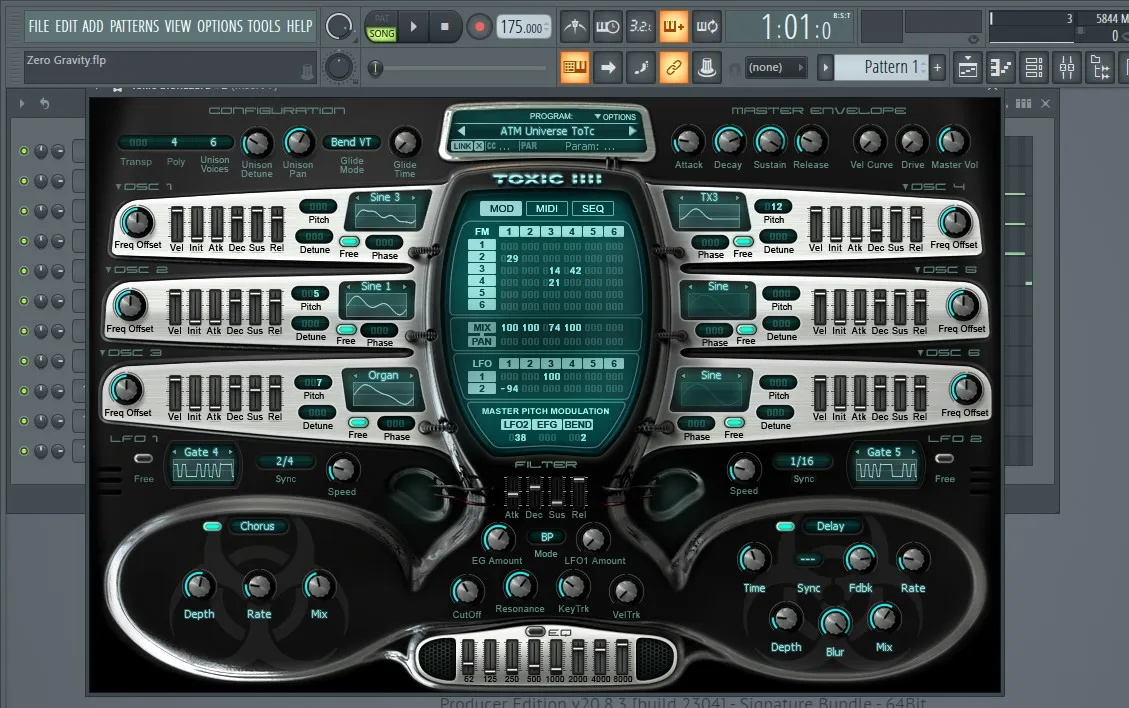Open the snap dropdown showing (none)
1129x708 pixels.
[775, 68]
